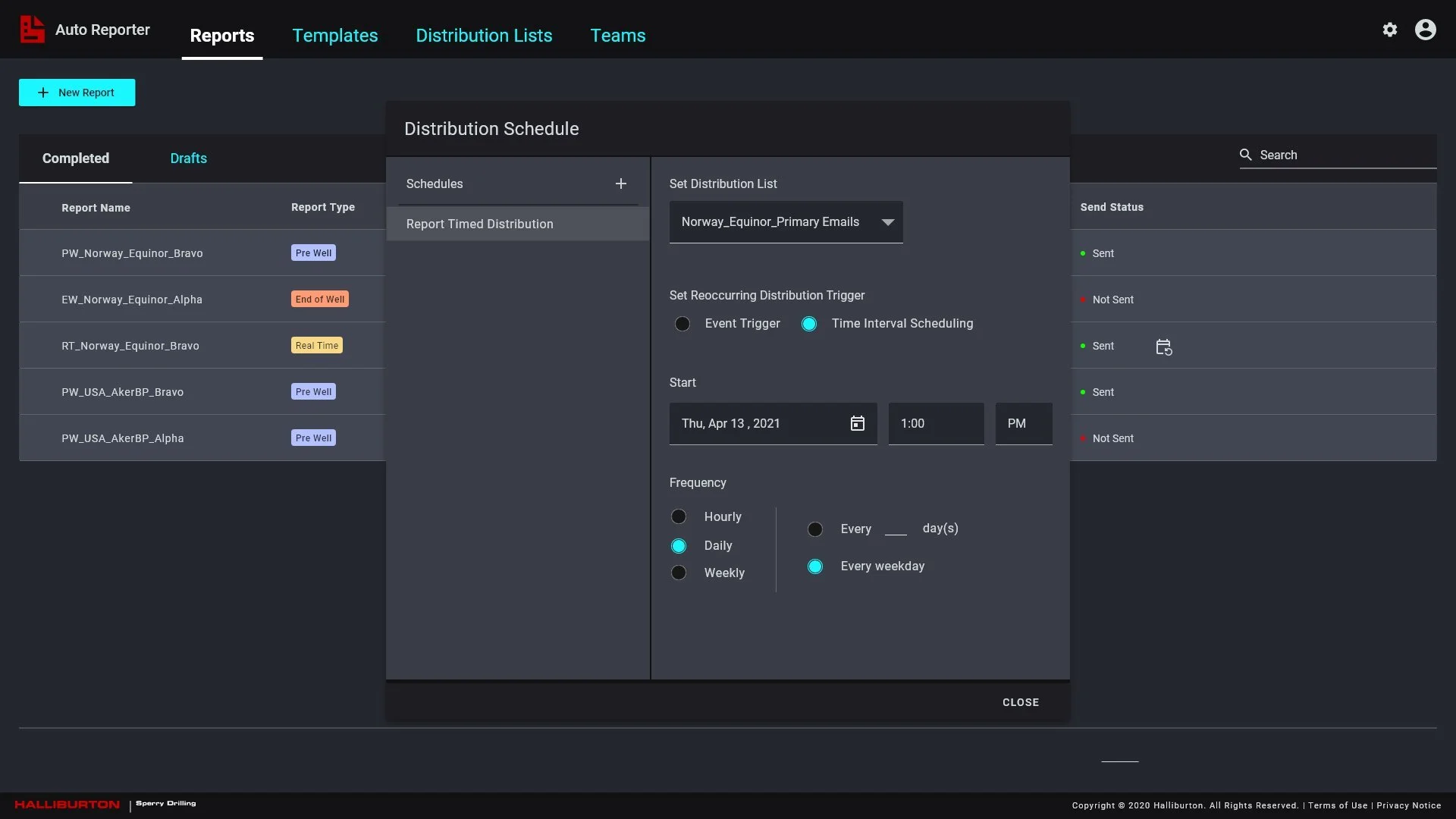Click the Auto Reporter logo icon
Screen dimensions: 1456x819
(x=32, y=30)
